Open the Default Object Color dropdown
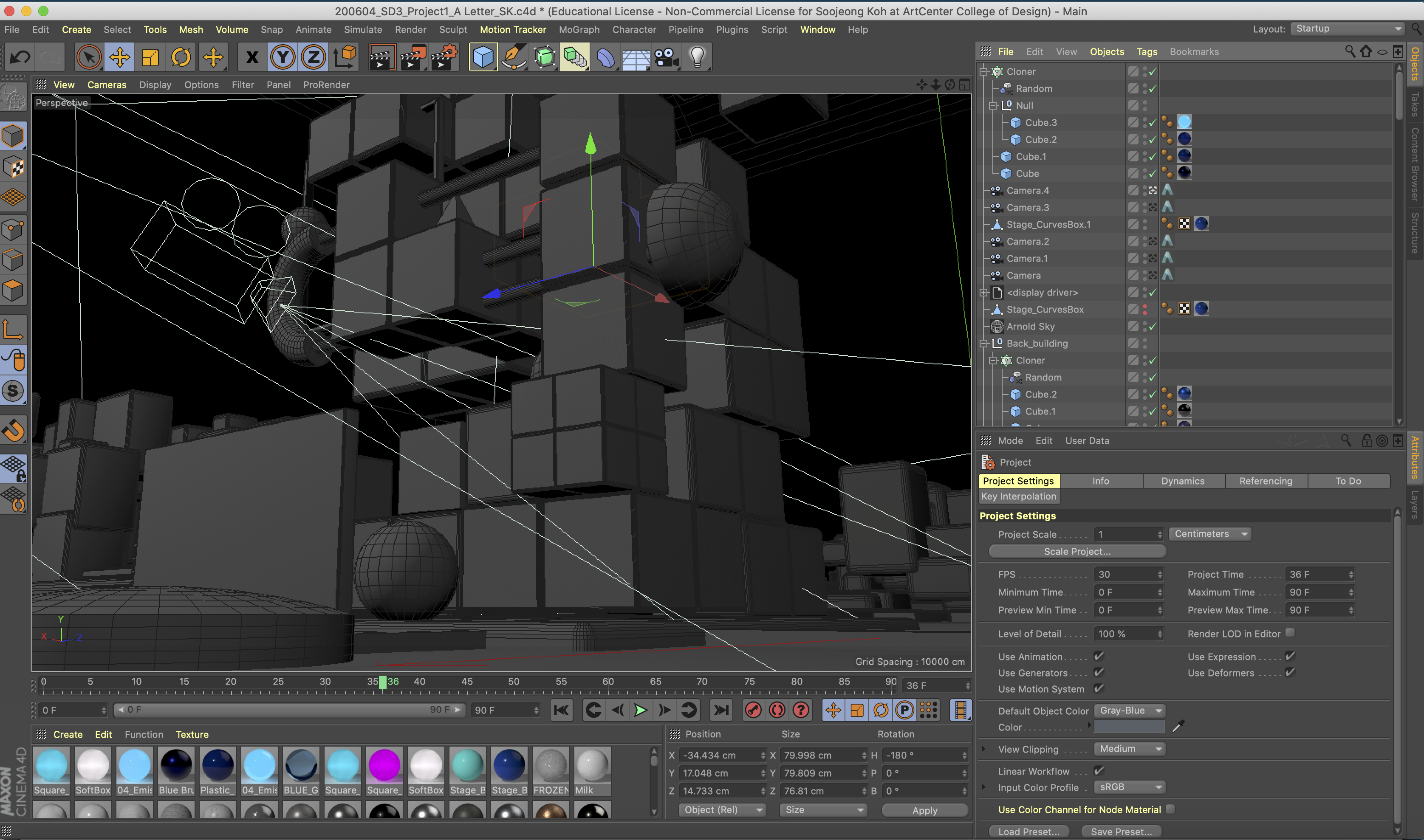Viewport: 1424px width, 840px height. click(x=1129, y=710)
